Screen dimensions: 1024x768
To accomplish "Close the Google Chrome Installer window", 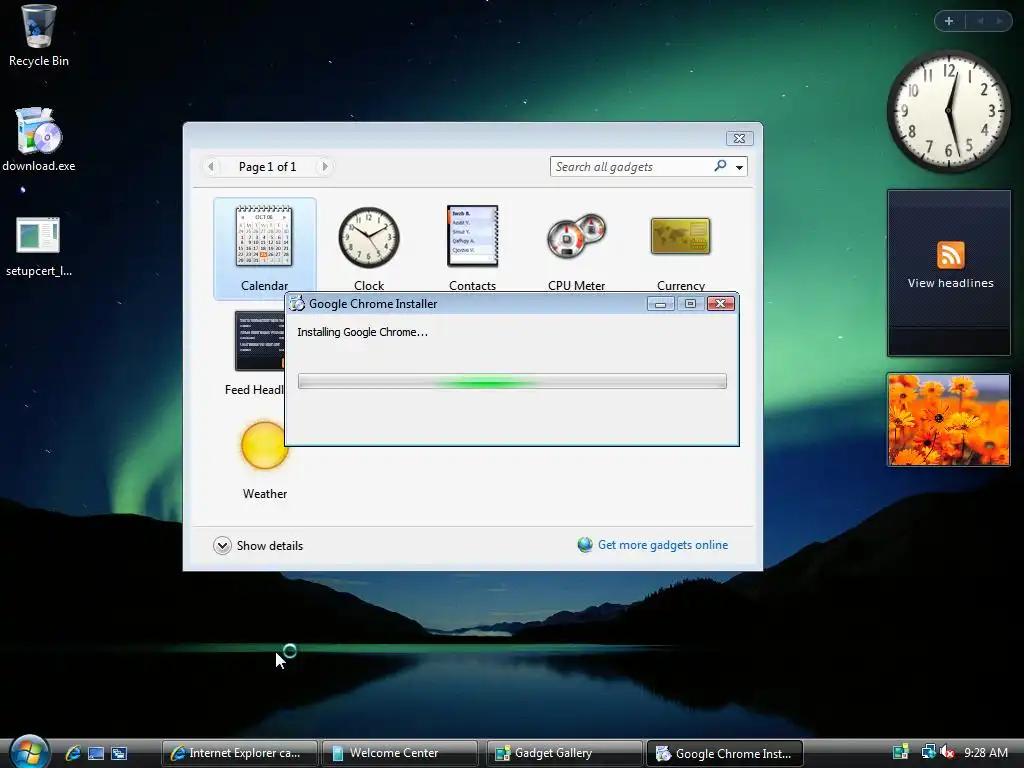I will tap(720, 304).
